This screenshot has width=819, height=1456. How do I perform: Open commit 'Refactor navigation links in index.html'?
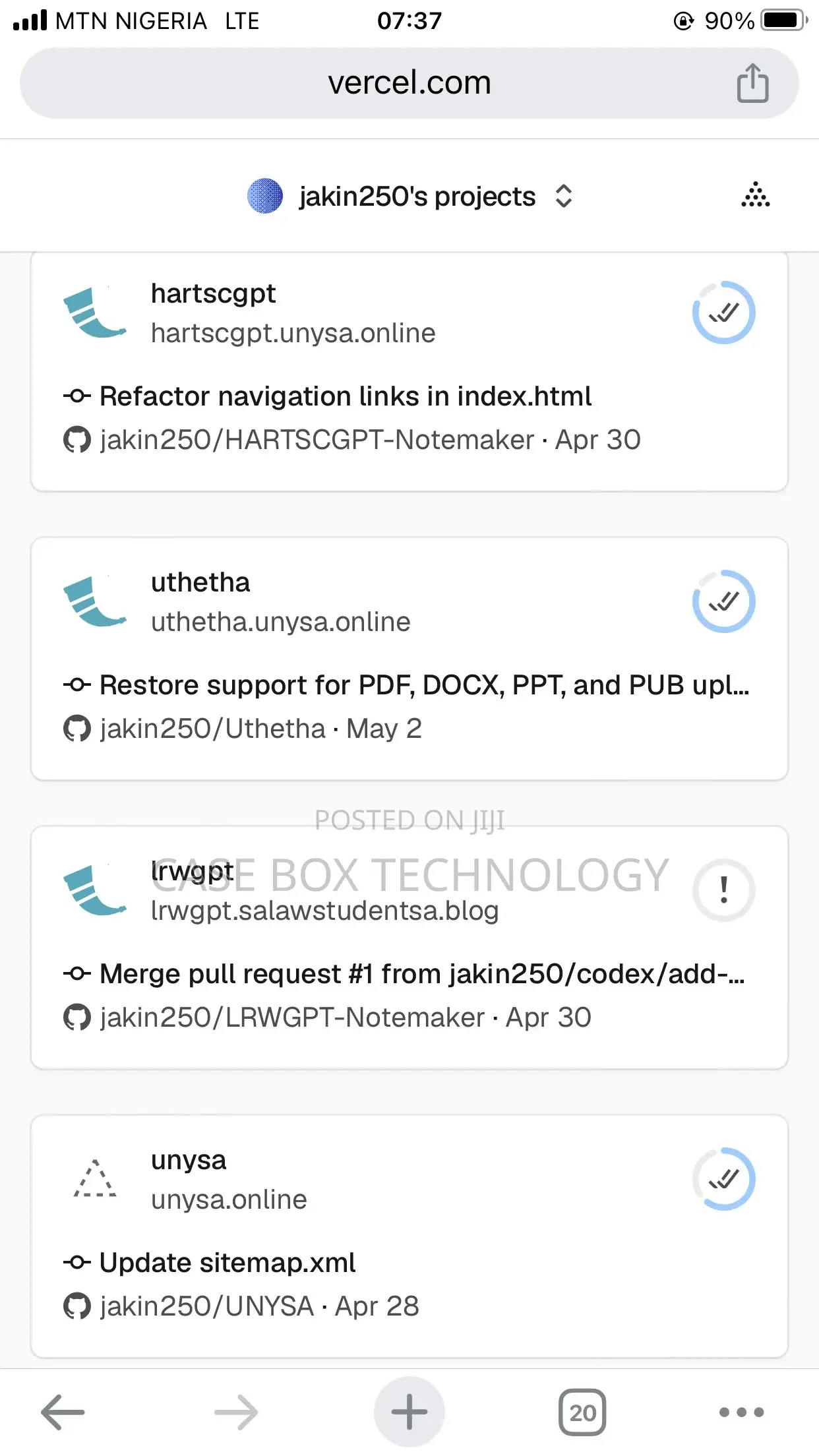tap(346, 396)
